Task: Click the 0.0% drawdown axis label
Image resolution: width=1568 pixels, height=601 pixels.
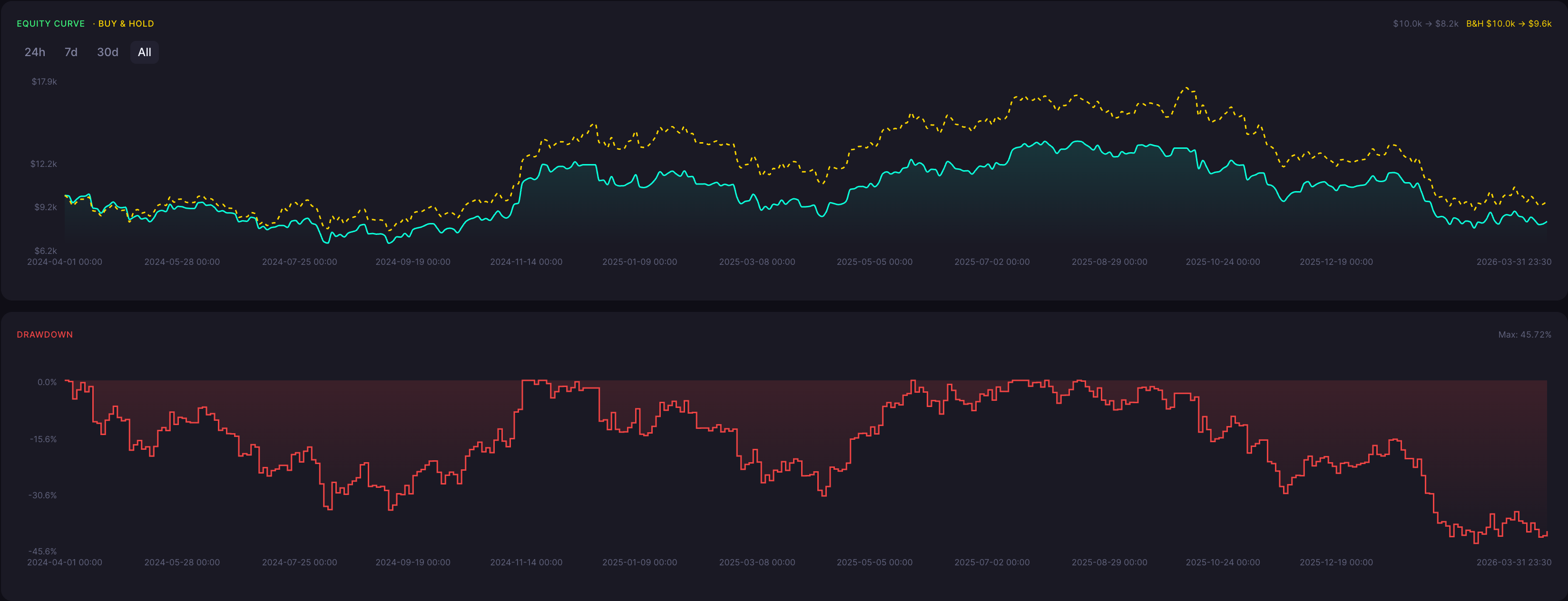Action: (47, 382)
